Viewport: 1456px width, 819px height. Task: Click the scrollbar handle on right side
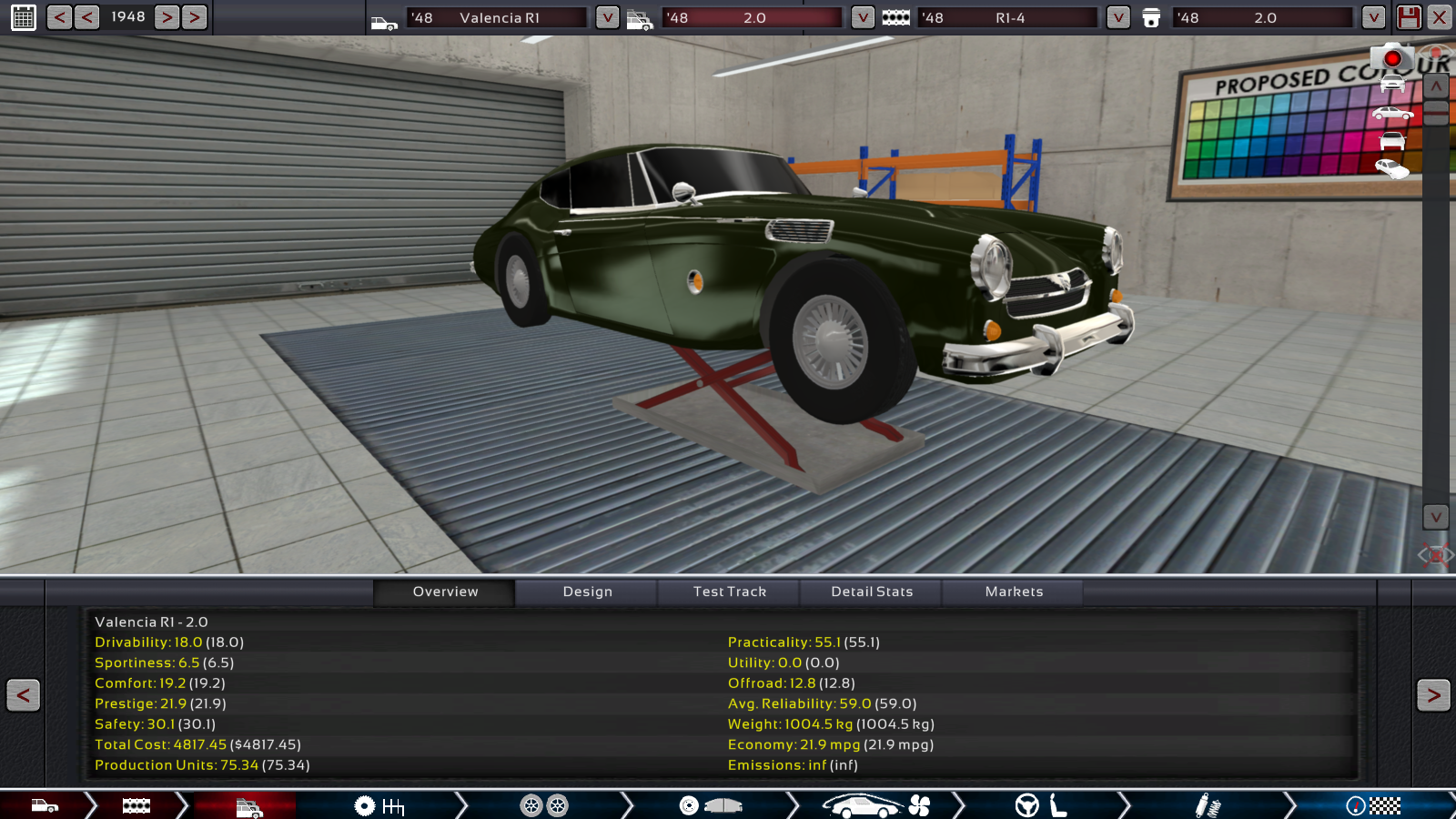(1435, 113)
